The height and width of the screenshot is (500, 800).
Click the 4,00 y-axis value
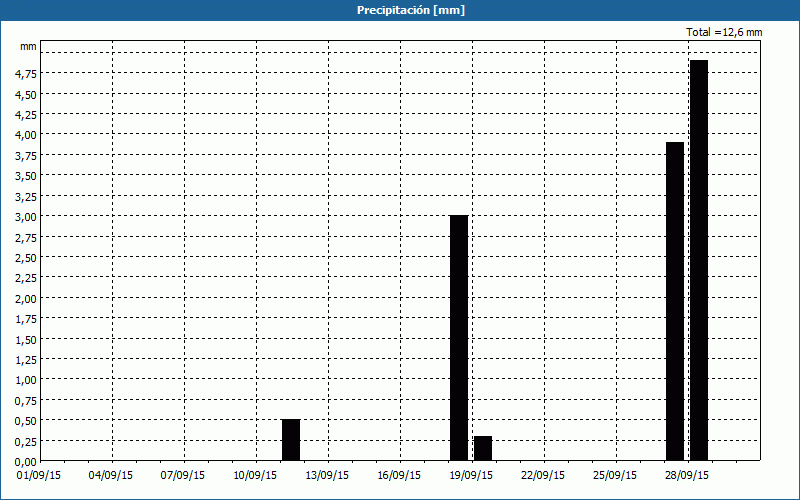pos(26,135)
